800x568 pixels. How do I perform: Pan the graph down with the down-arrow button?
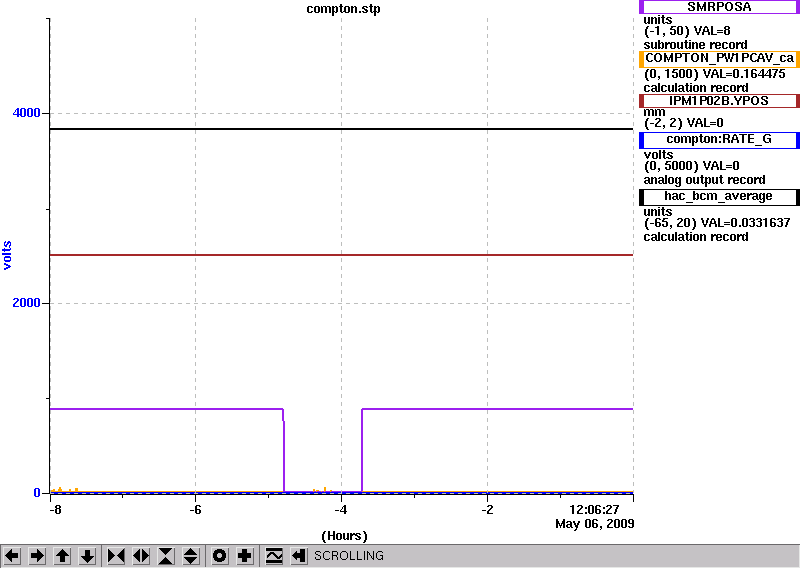click(88, 556)
